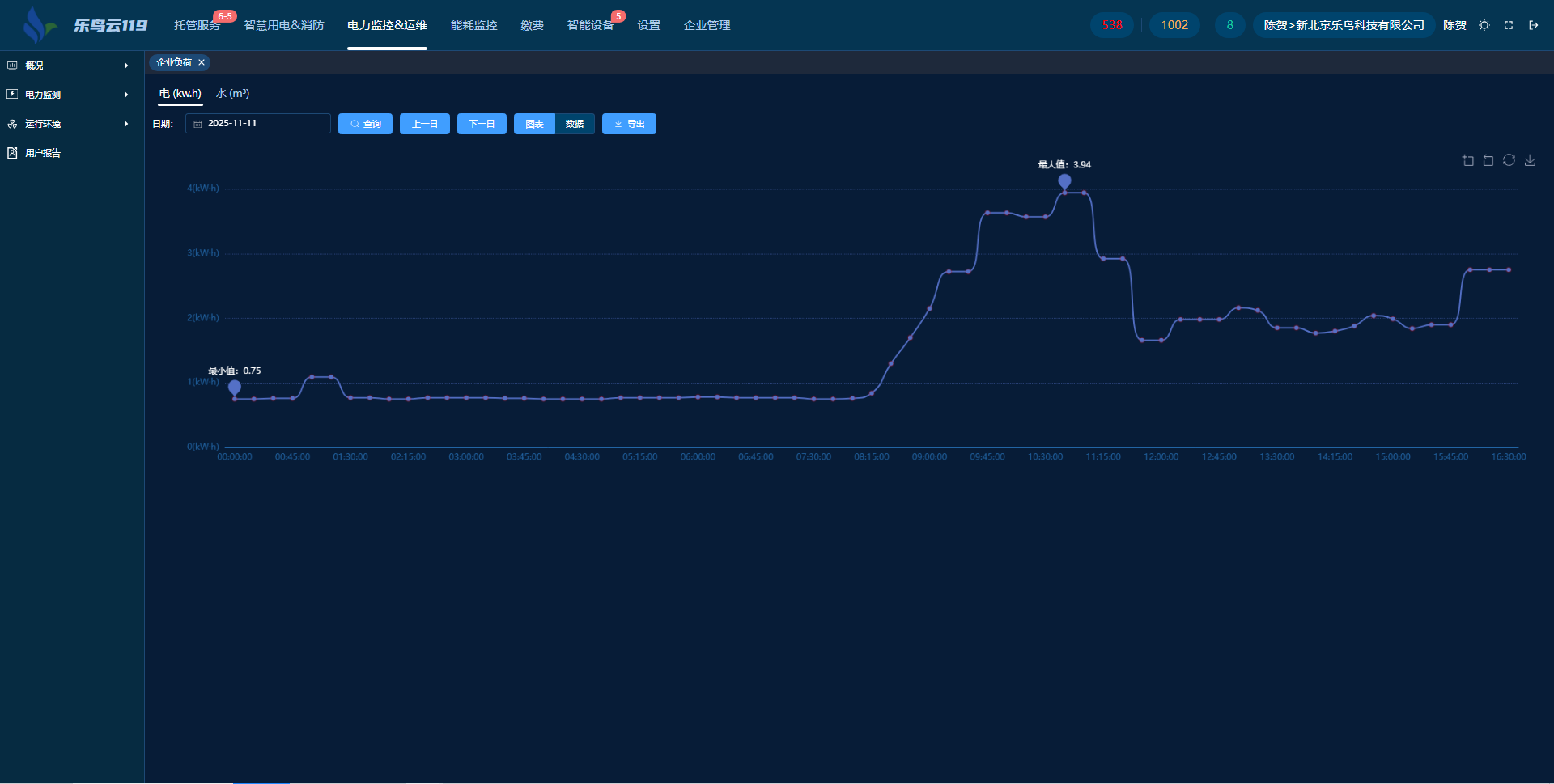Open the 托管服务 top menu
This screenshot has height=784, width=1554.
coord(197,25)
